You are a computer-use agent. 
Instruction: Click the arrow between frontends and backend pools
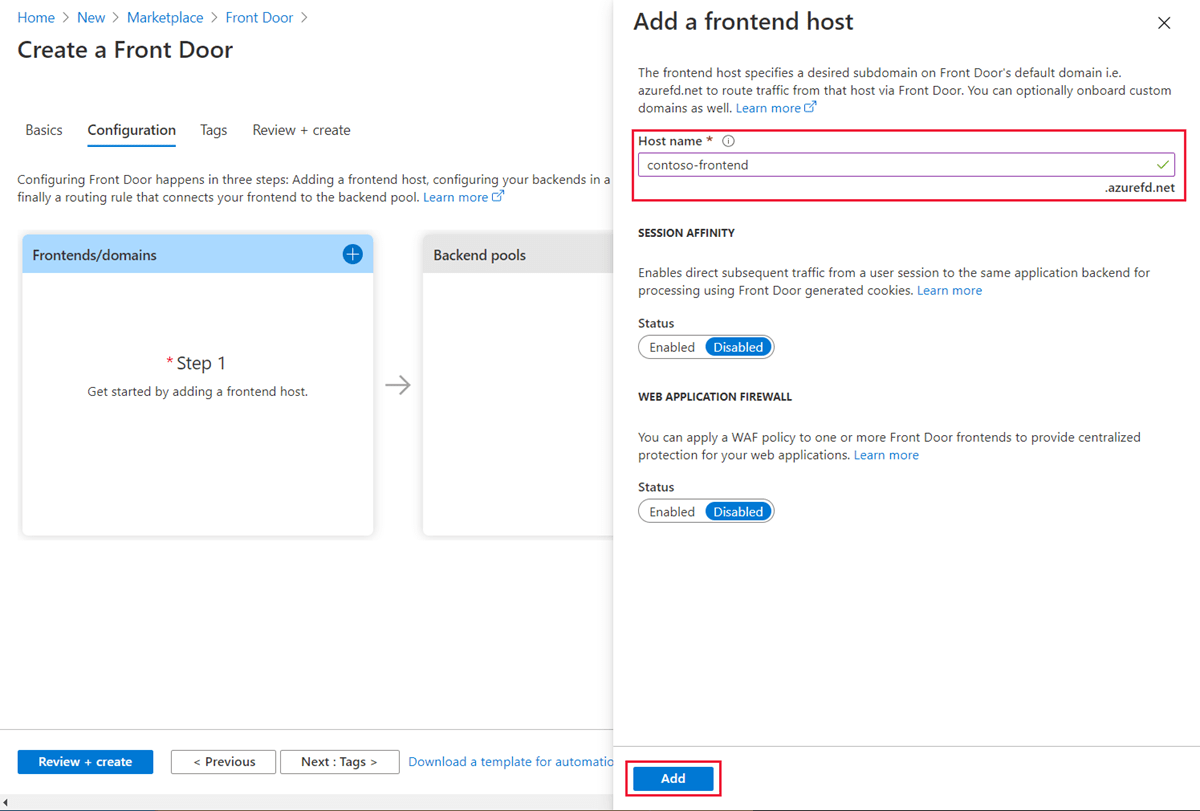coord(398,384)
